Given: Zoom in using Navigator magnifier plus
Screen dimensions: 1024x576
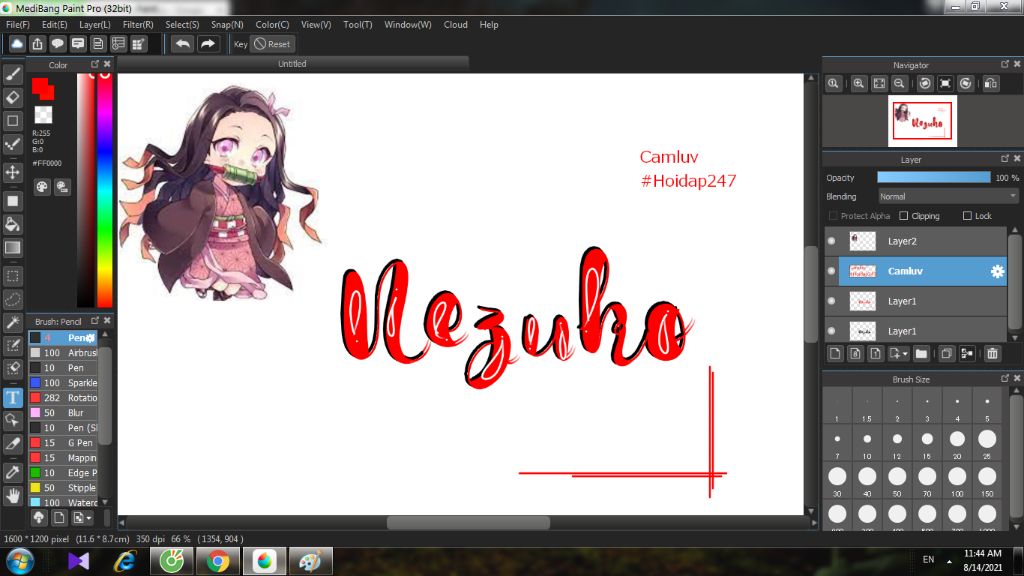Looking at the screenshot, I should (859, 84).
